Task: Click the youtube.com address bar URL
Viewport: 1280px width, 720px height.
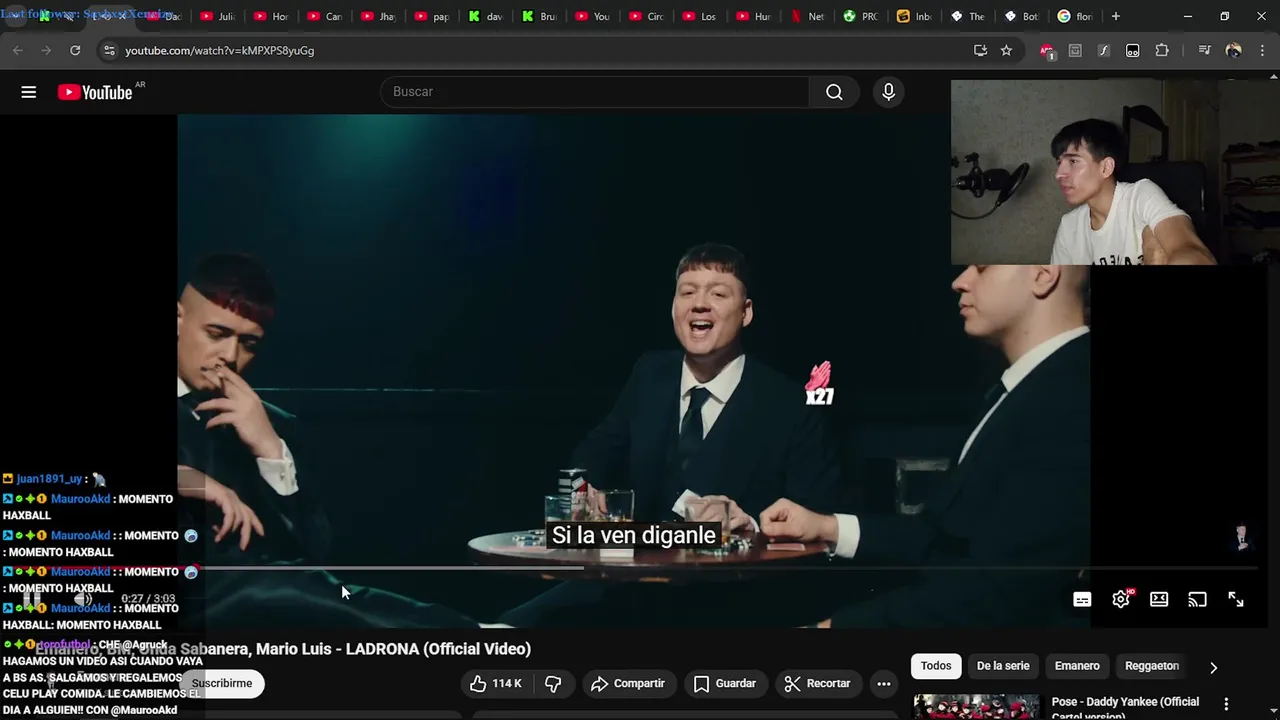Action: pyautogui.click(x=219, y=50)
